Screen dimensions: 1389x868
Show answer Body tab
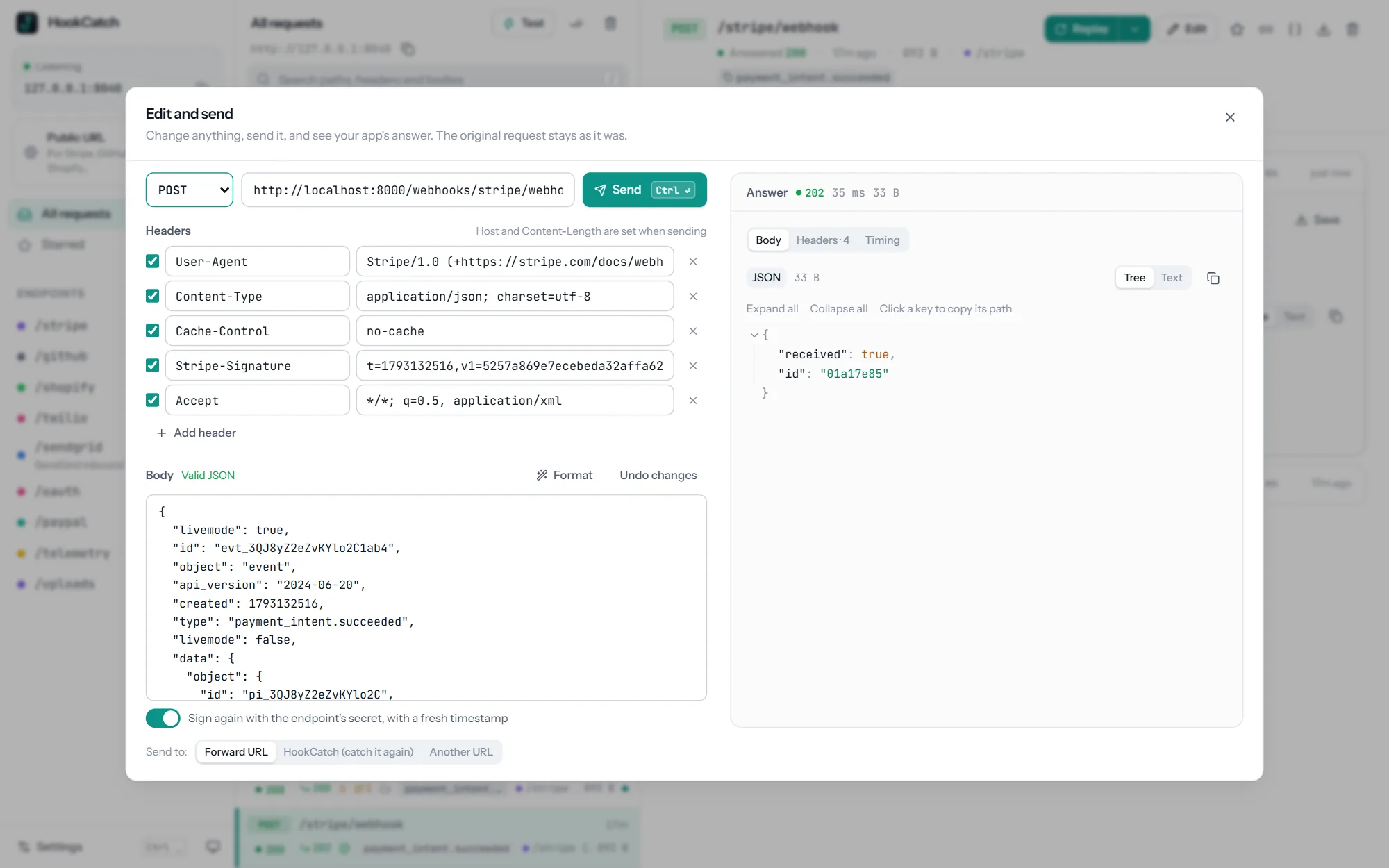(x=768, y=240)
